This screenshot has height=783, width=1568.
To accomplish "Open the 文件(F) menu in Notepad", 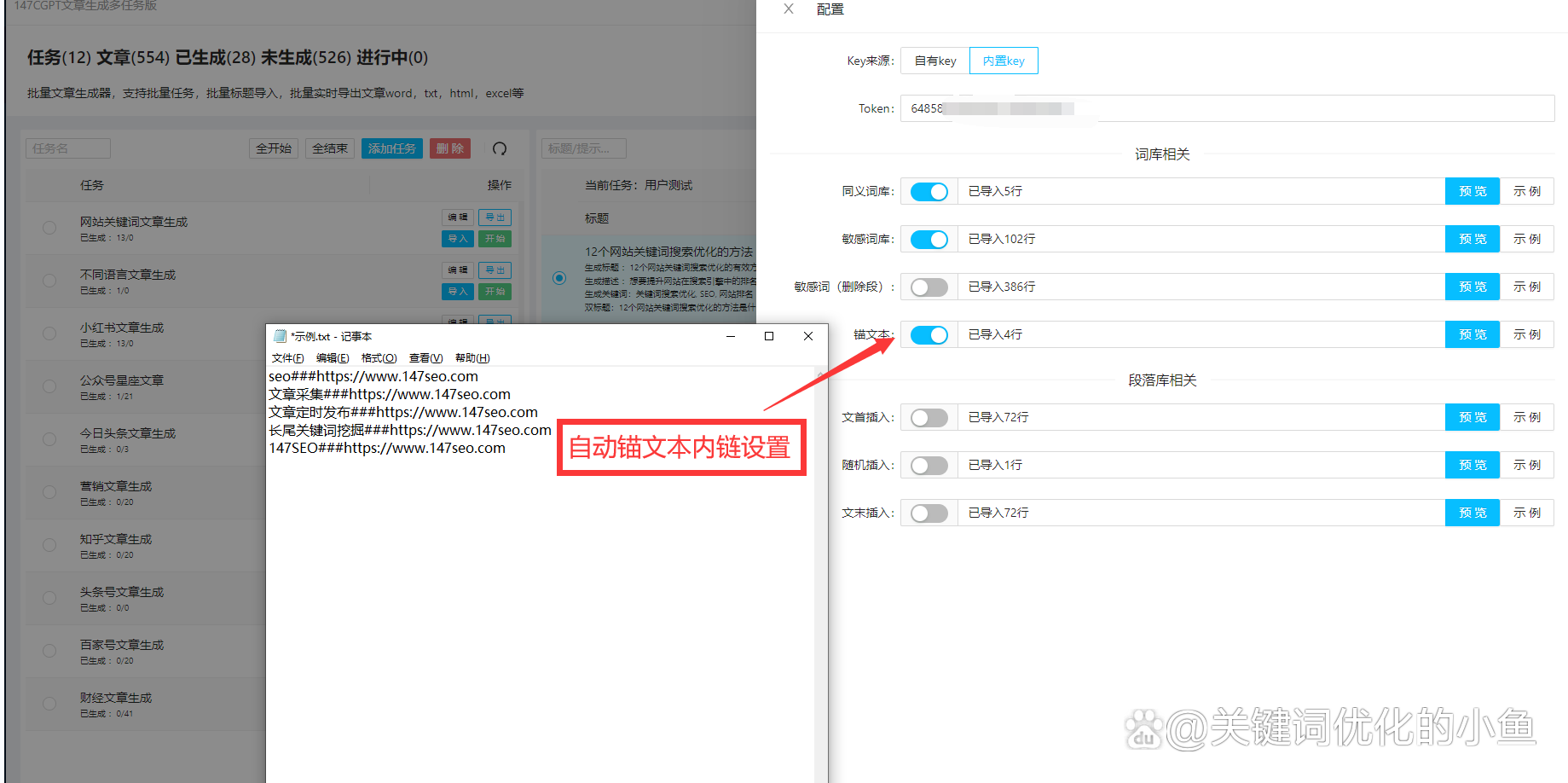I will 287,357.
